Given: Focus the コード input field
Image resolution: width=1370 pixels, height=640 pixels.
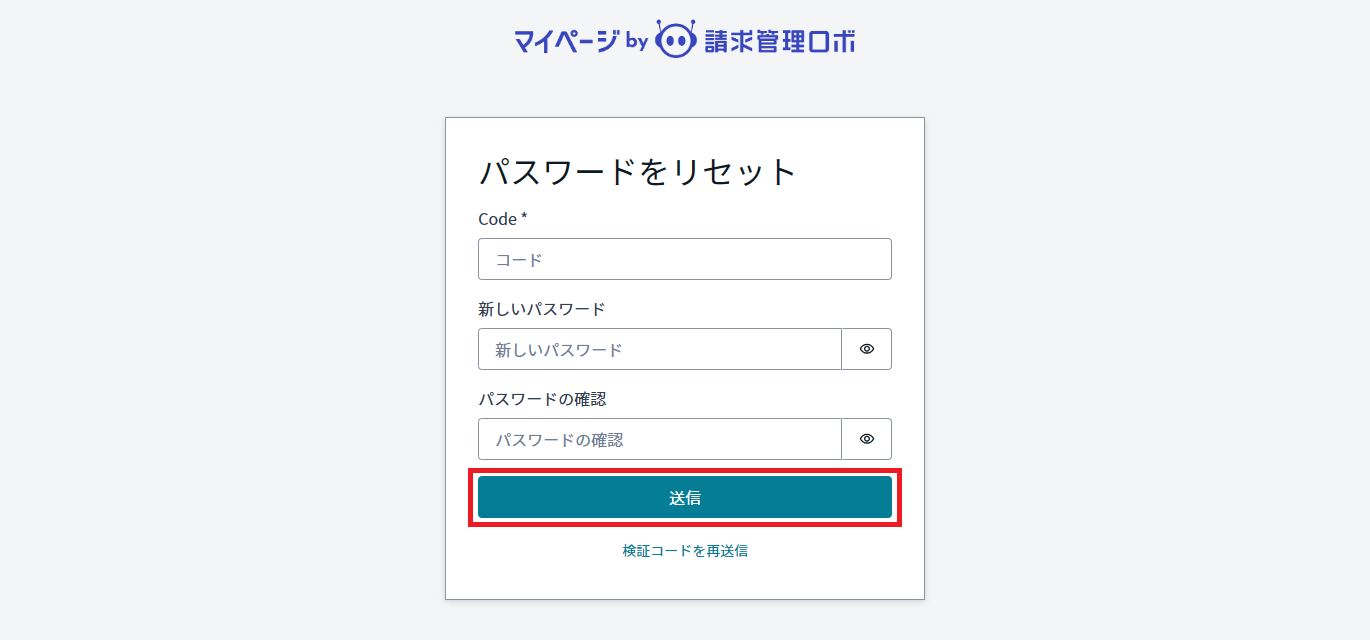Looking at the screenshot, I should (x=685, y=259).
